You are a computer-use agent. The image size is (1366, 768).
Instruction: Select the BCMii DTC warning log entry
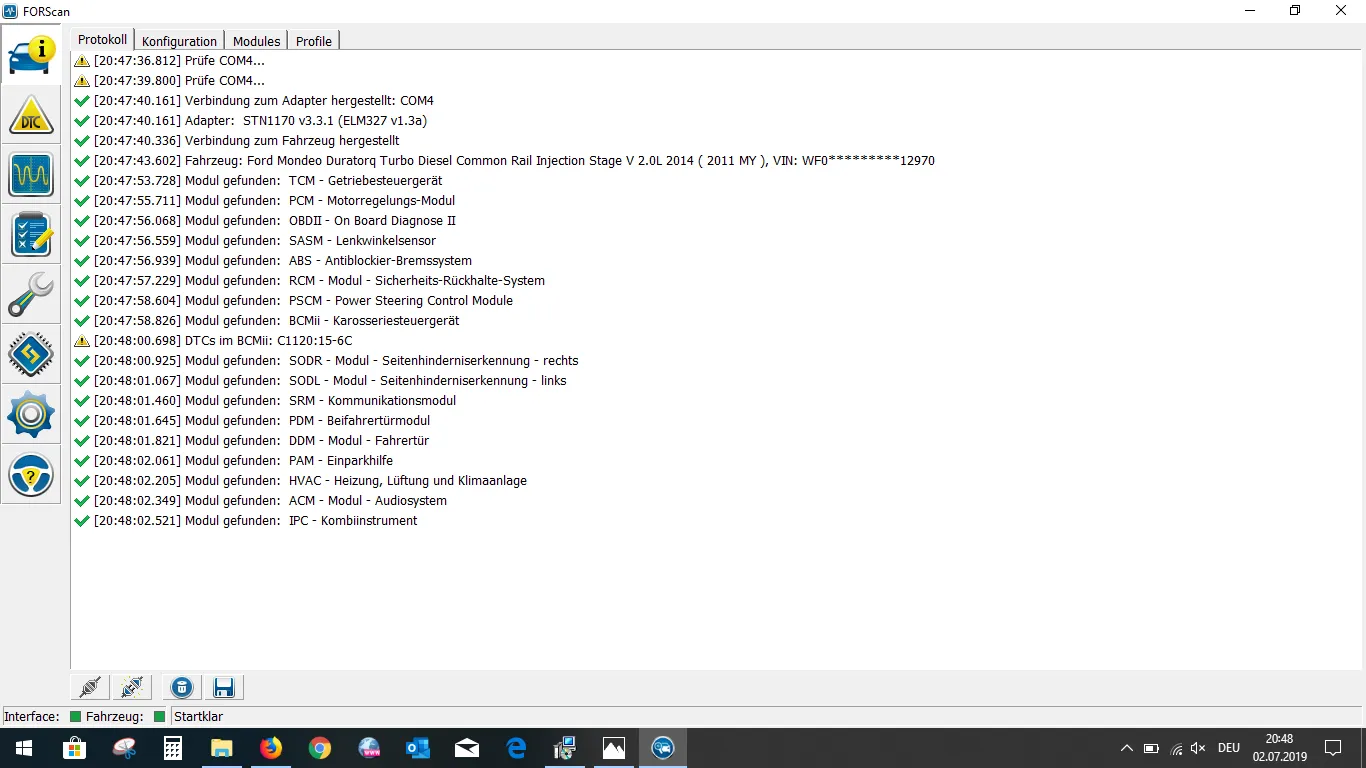222,341
